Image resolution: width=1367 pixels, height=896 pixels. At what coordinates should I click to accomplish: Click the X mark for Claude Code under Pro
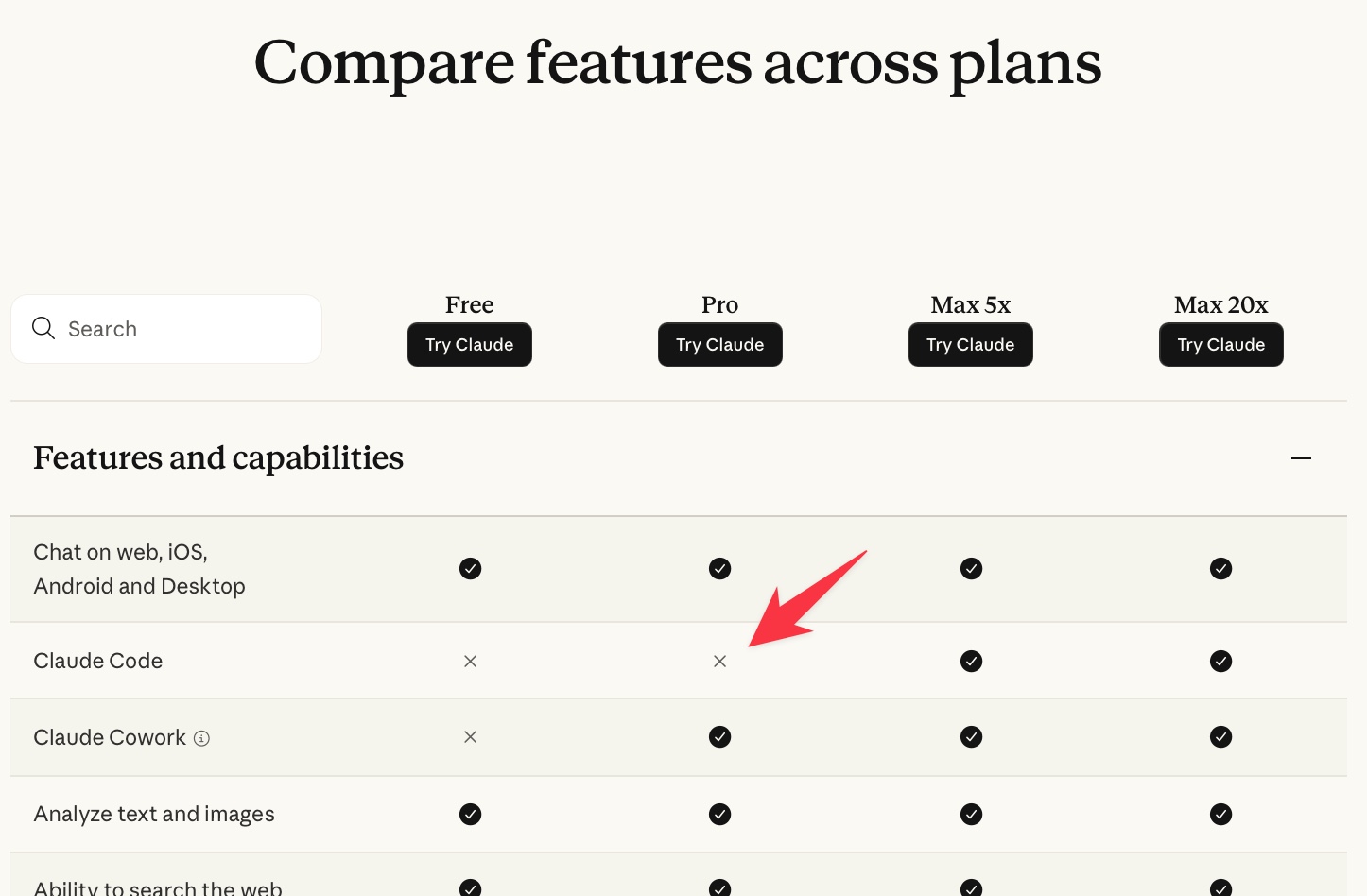click(x=719, y=662)
